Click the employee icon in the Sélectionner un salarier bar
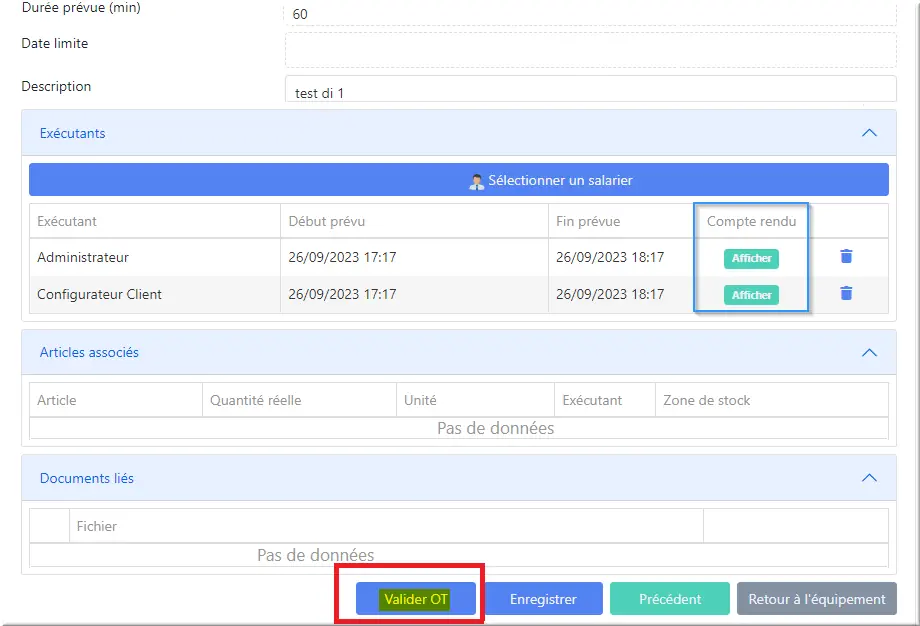The image size is (920, 626). click(x=476, y=181)
